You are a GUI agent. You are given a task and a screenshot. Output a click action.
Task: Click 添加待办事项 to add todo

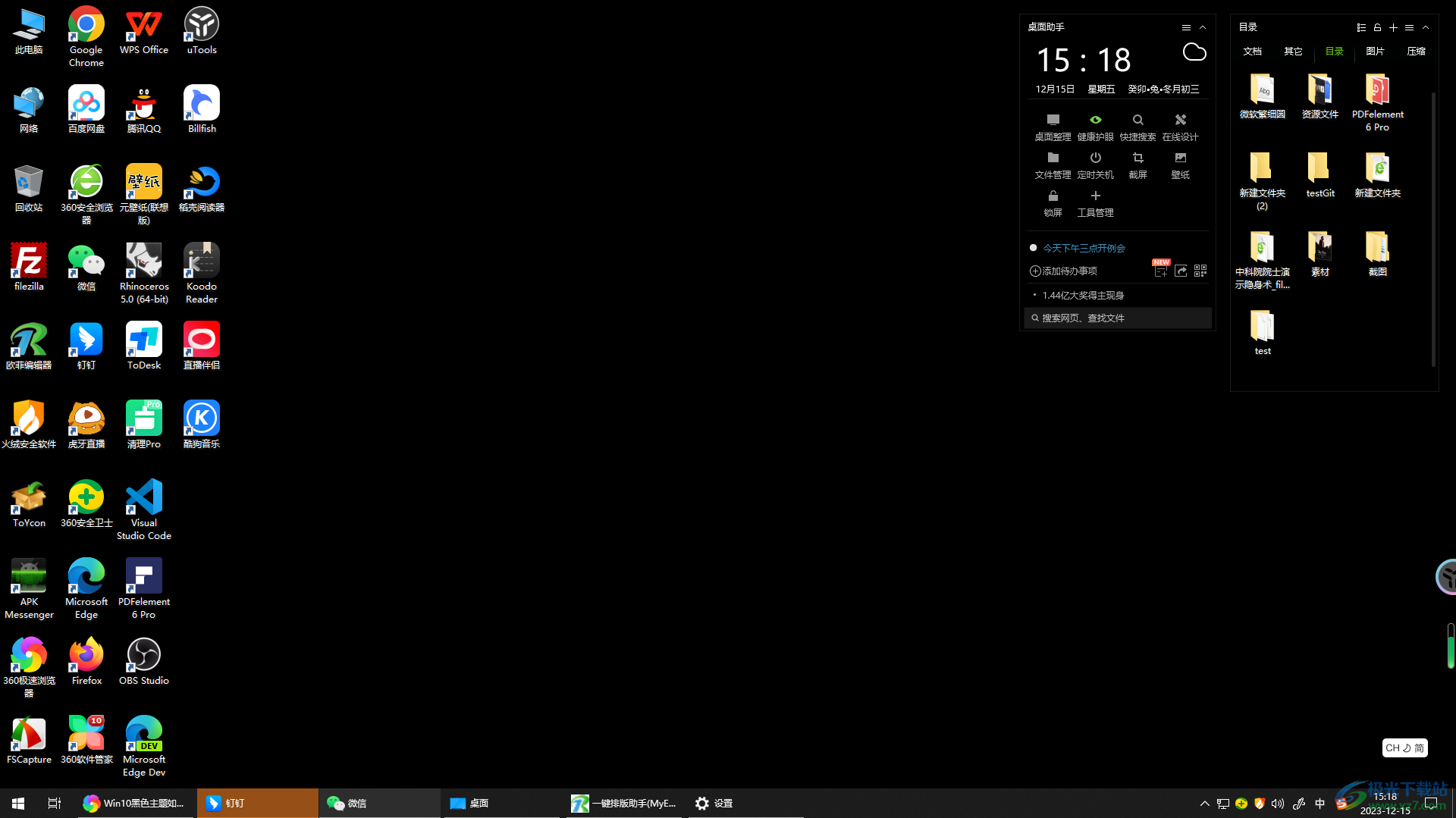[x=1063, y=271]
